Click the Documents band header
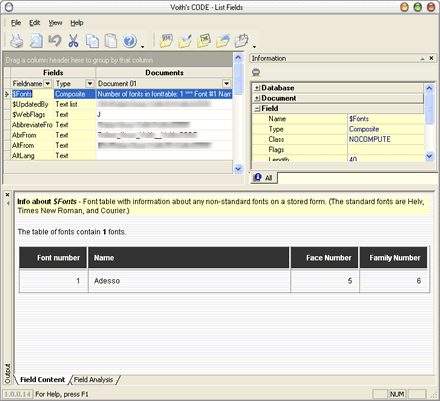The image size is (440, 401). 164,73
